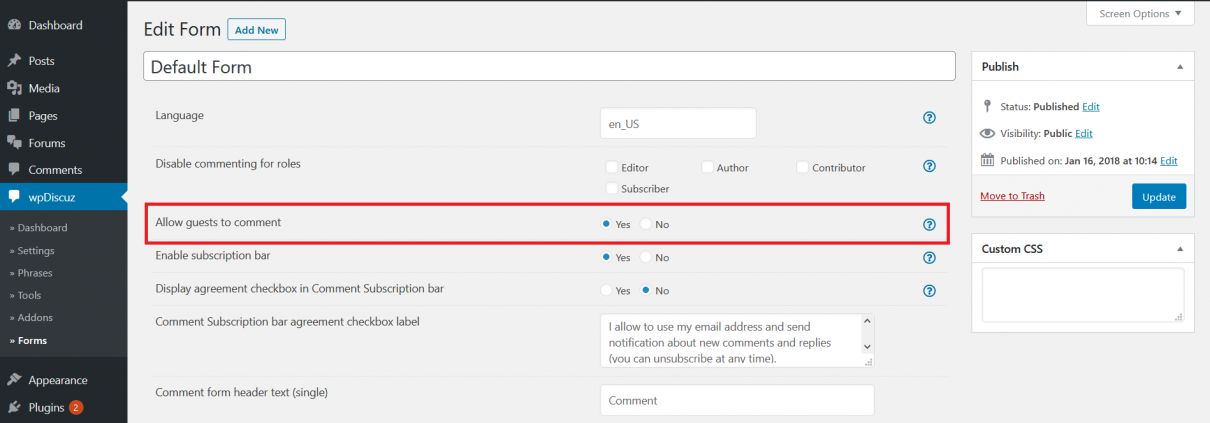The image size is (1210, 423).
Task: Select Yes for Display agreement checkbox option
Action: coord(606,290)
